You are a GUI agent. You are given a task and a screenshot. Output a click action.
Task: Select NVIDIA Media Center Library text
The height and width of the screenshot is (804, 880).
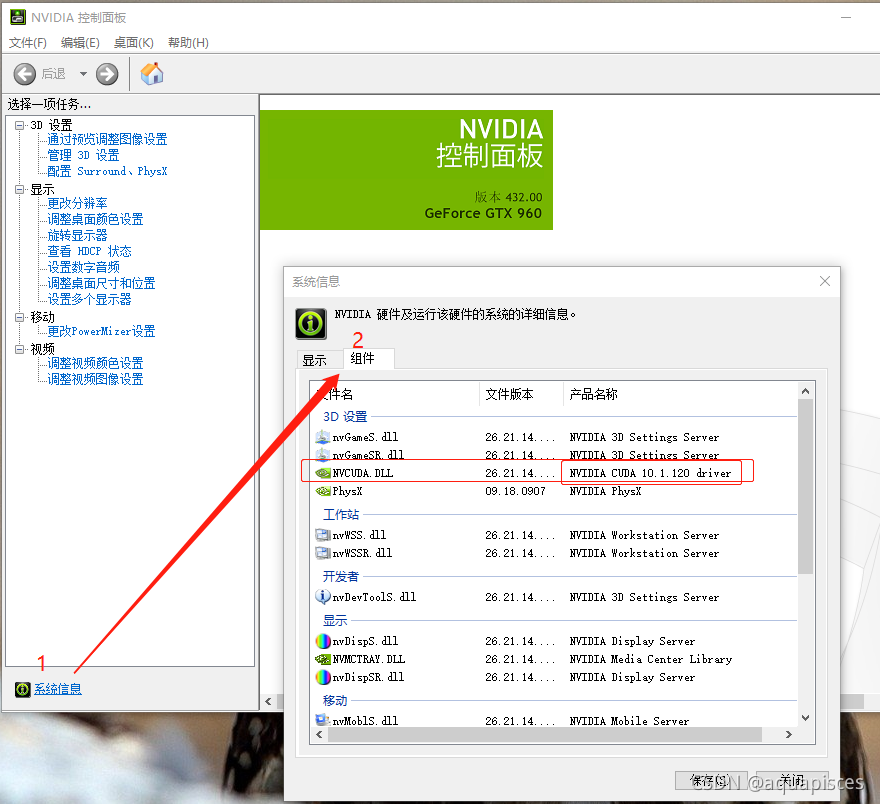[650, 659]
